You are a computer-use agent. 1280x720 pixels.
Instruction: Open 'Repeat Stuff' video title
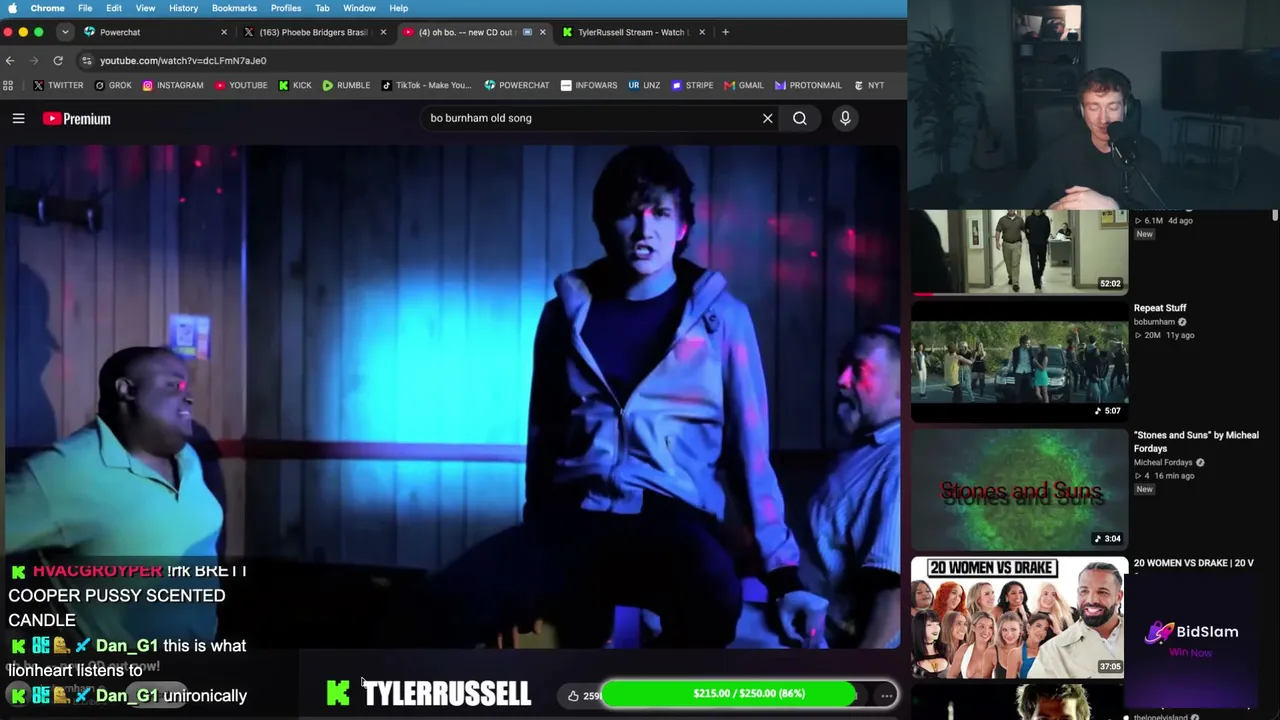1160,308
